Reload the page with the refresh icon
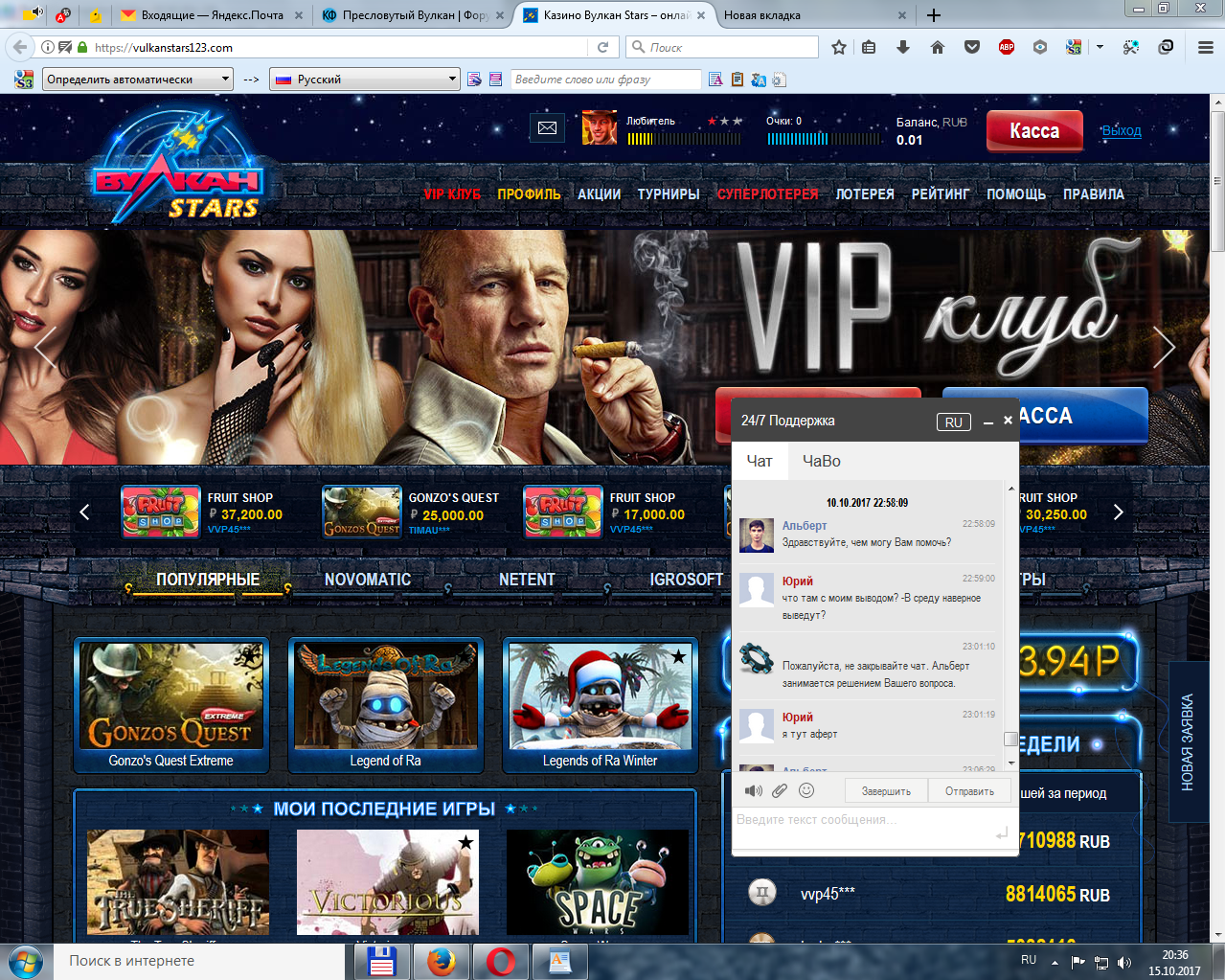This screenshot has width=1225, height=980. click(x=602, y=47)
